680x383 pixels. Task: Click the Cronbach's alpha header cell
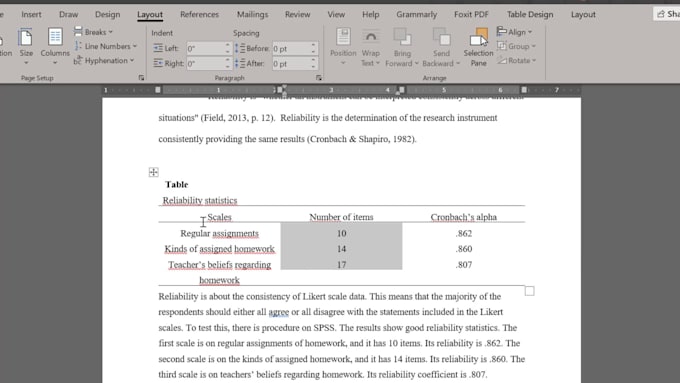point(464,217)
